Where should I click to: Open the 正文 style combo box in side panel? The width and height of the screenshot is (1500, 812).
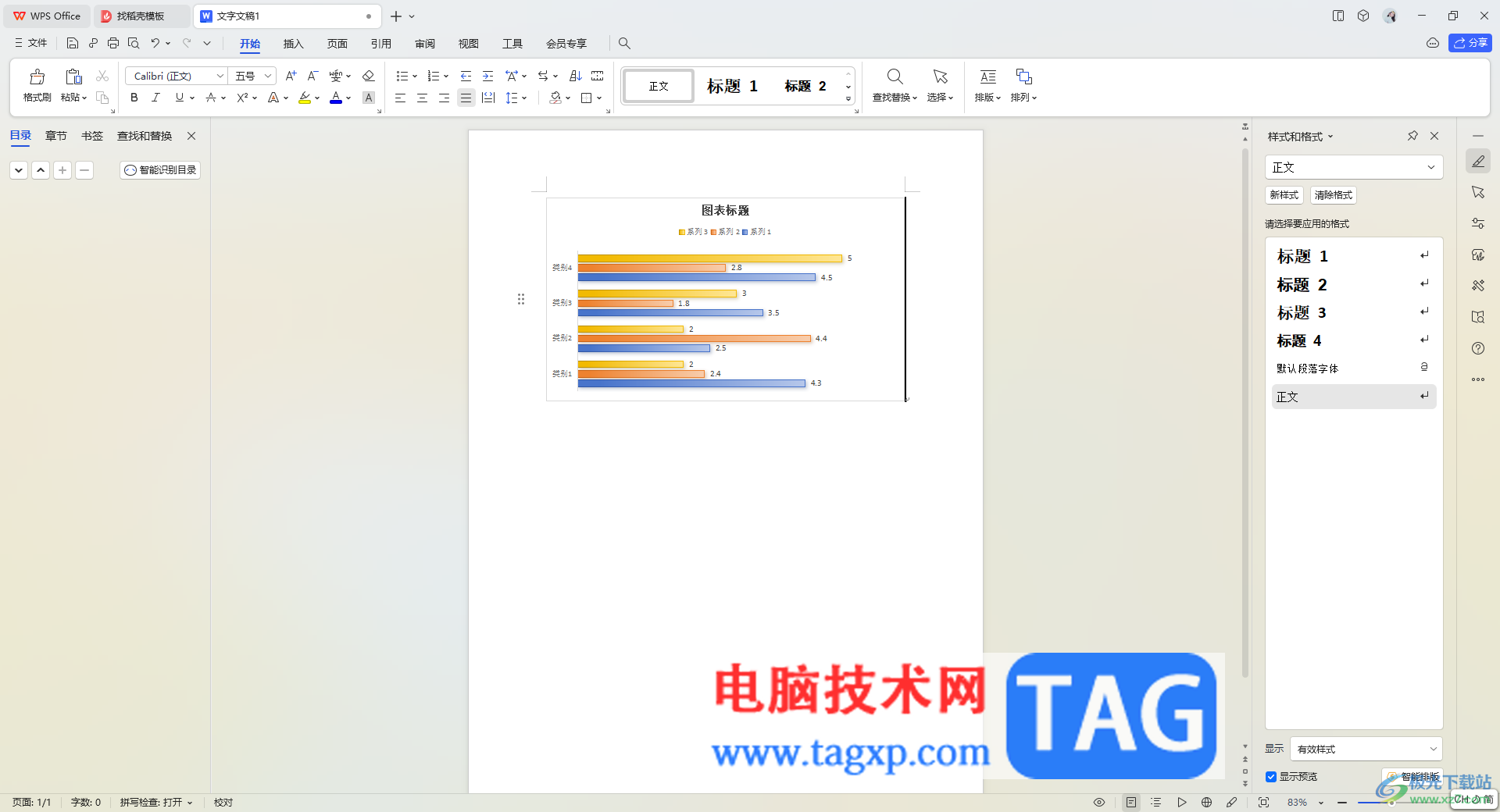point(1354,167)
